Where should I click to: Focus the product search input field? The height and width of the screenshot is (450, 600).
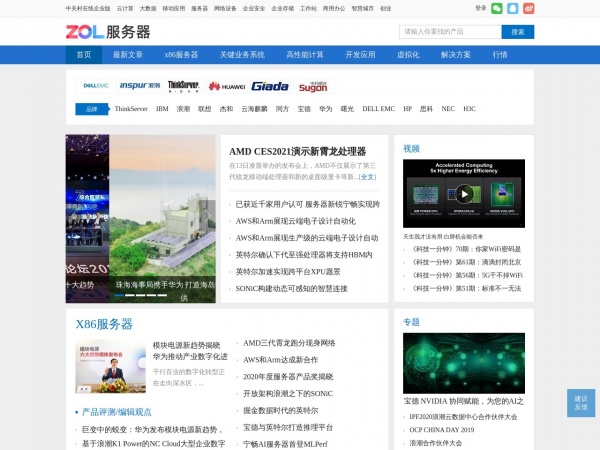(450, 32)
